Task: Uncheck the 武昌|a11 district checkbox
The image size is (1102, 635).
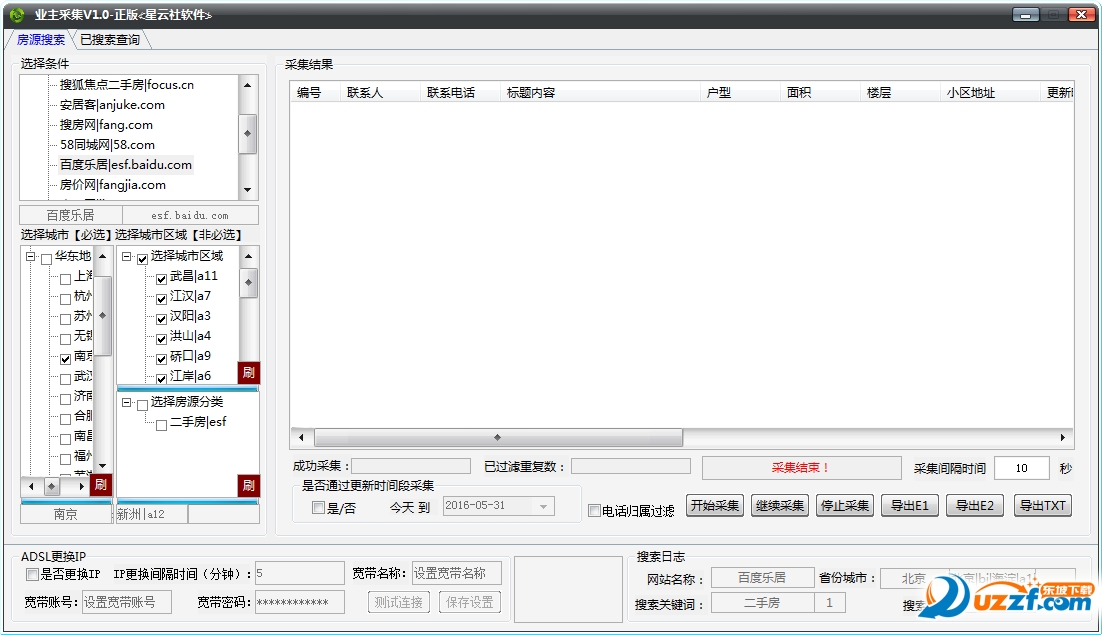Action: coord(162,278)
